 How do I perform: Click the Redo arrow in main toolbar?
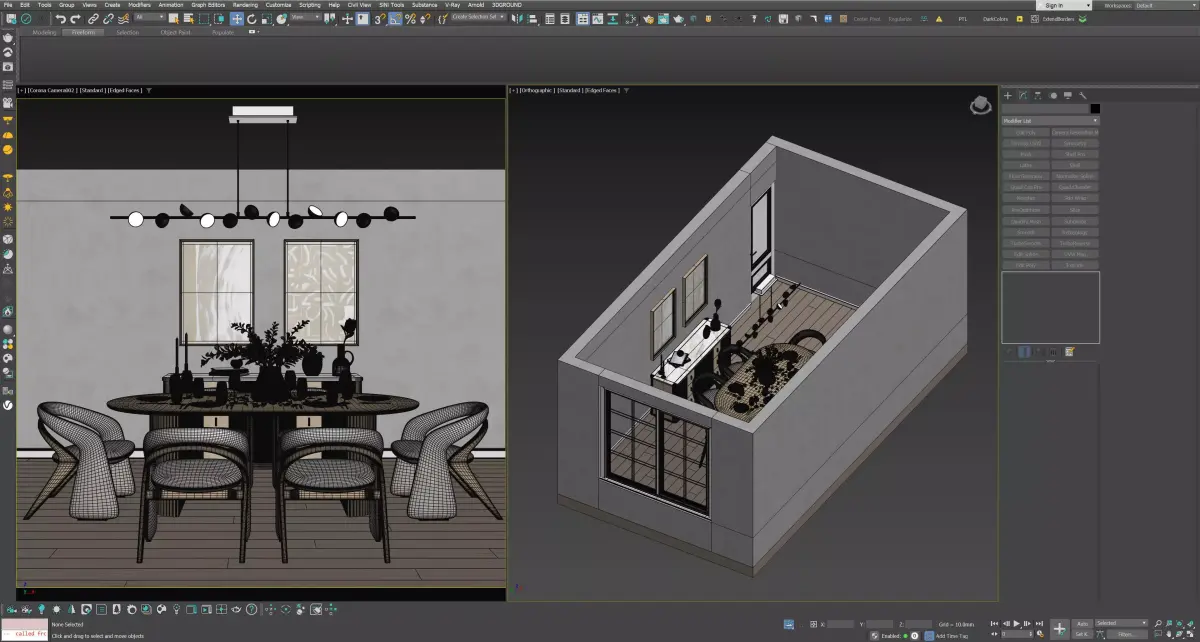[x=75, y=18]
